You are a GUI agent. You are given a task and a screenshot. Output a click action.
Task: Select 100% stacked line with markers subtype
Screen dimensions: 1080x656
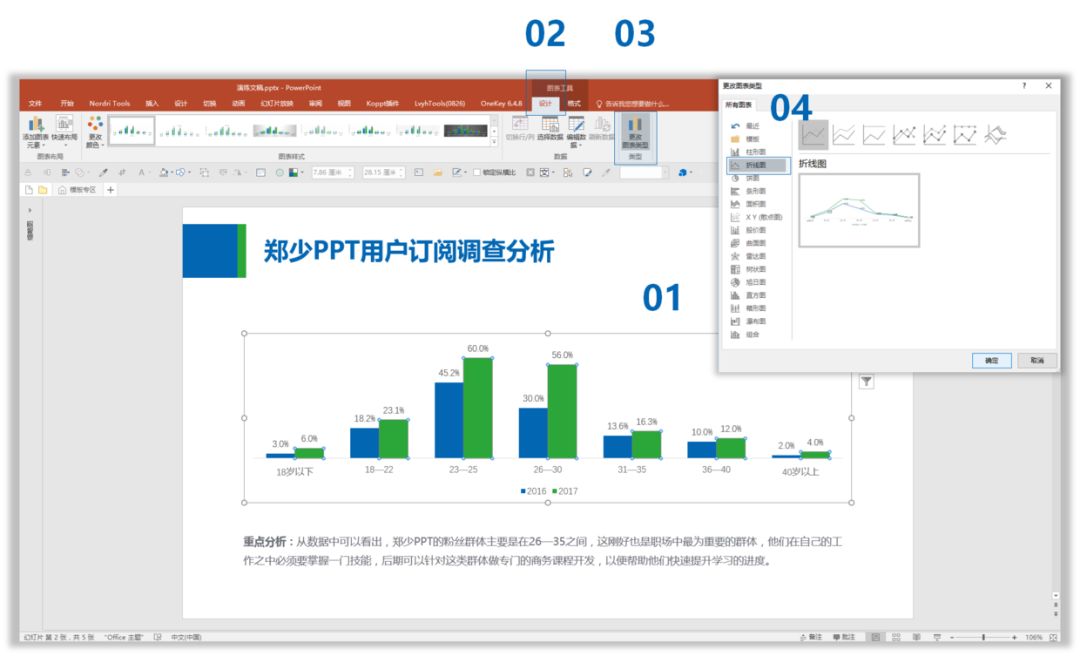[964, 134]
